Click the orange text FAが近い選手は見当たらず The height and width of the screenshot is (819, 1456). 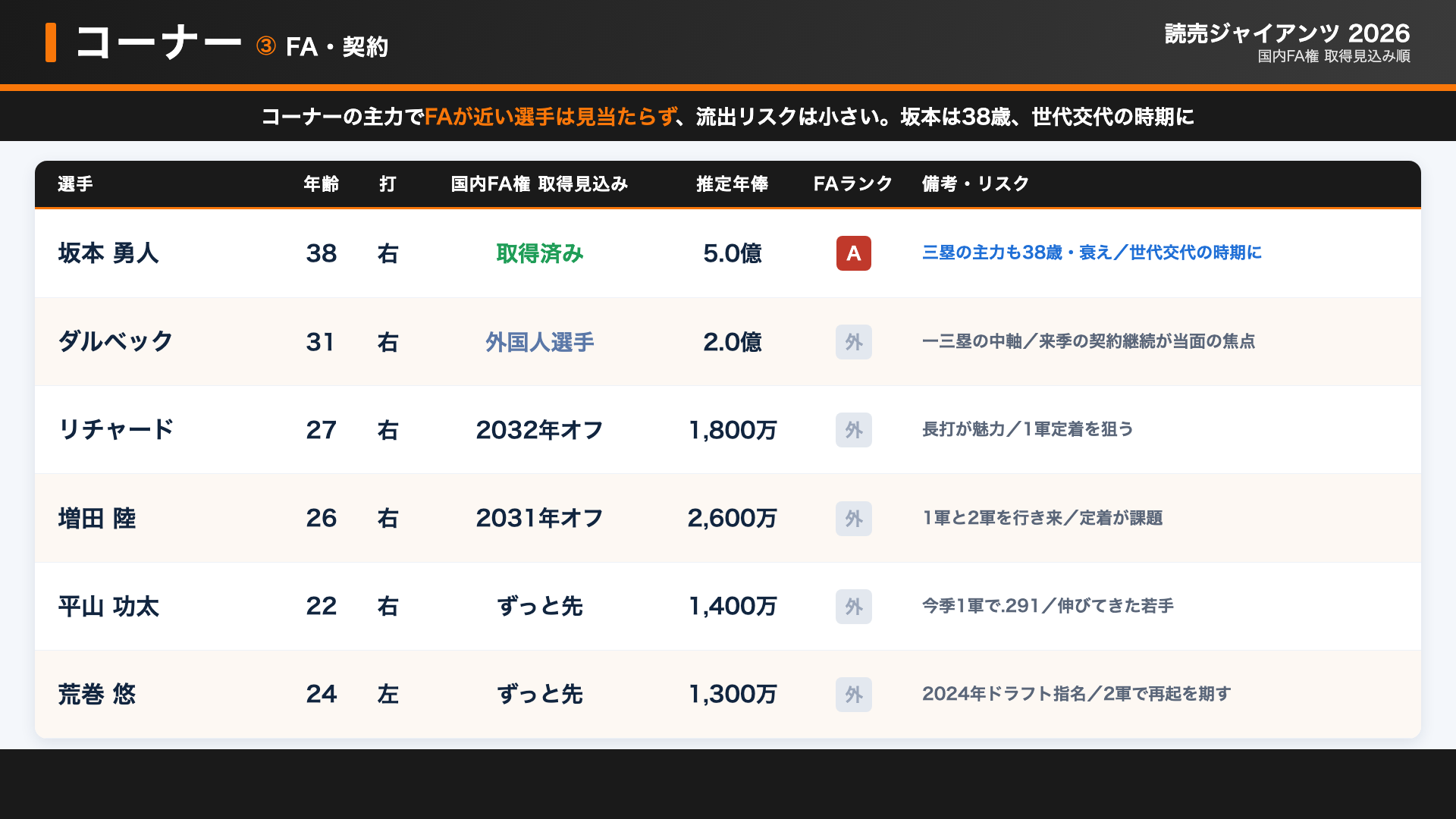pyautogui.click(x=551, y=117)
